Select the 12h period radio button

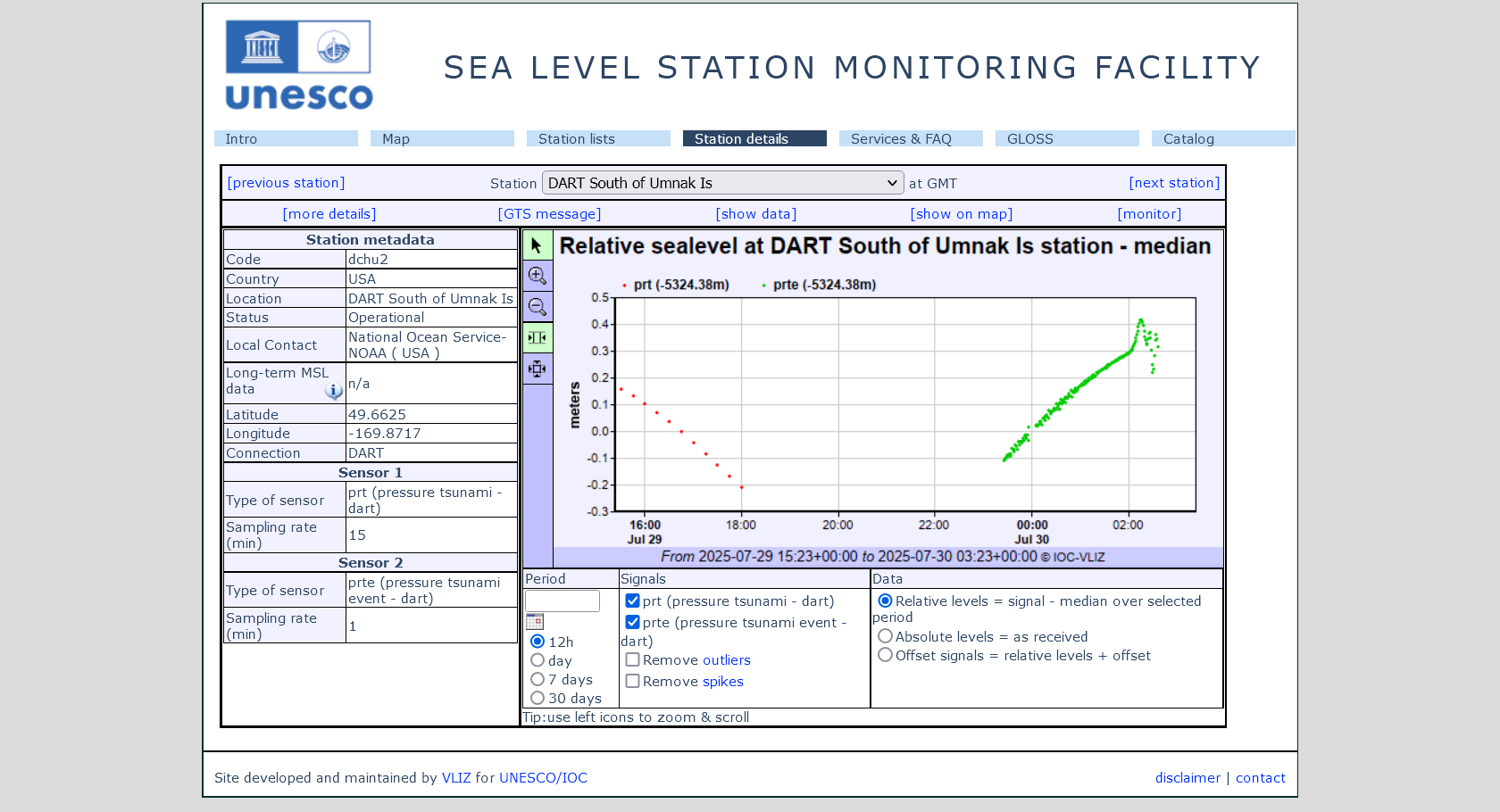[x=537, y=642]
